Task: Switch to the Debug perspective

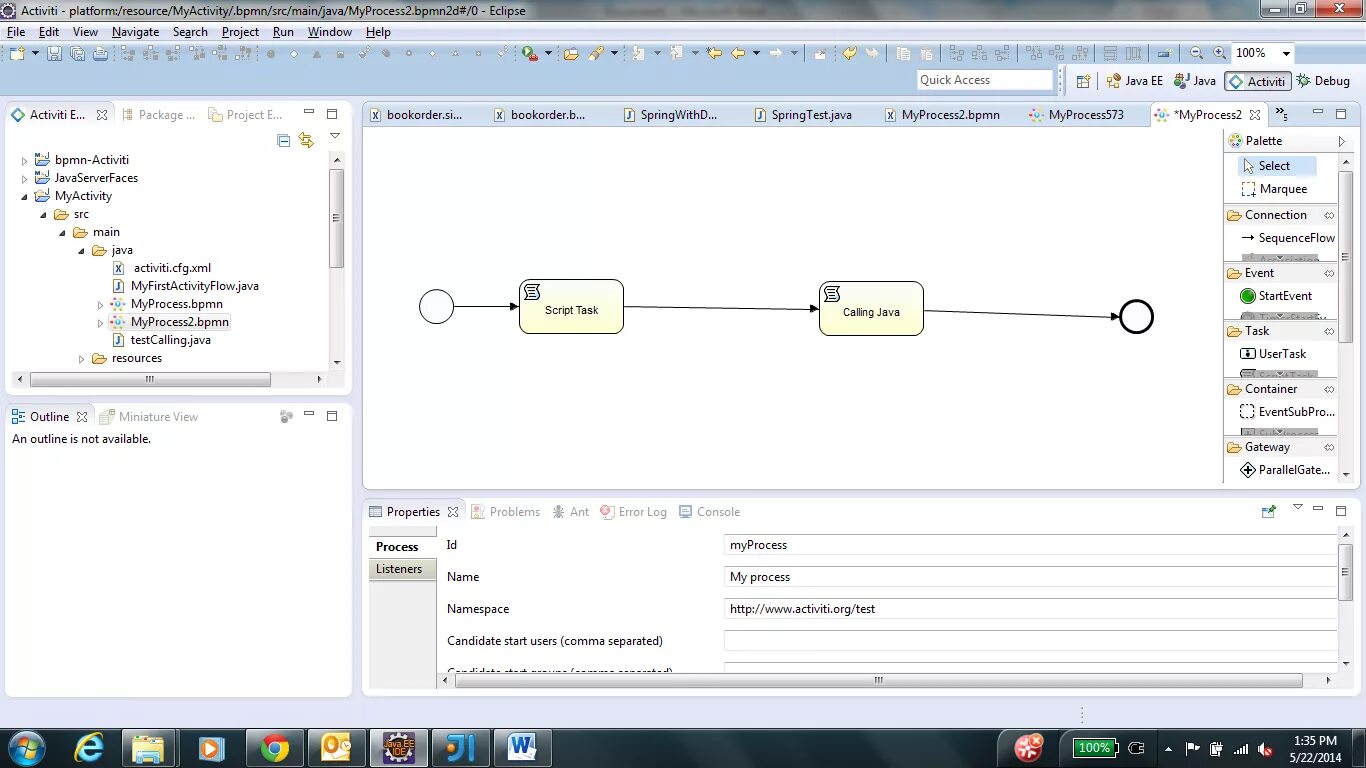Action: pyautogui.click(x=1324, y=81)
